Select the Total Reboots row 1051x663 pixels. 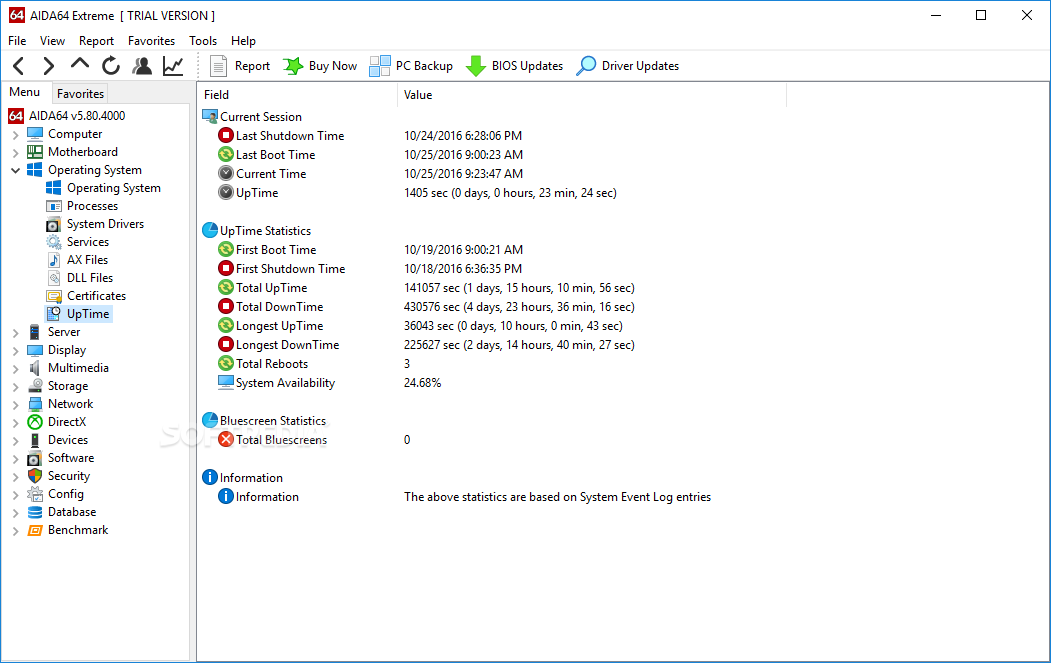[314, 364]
